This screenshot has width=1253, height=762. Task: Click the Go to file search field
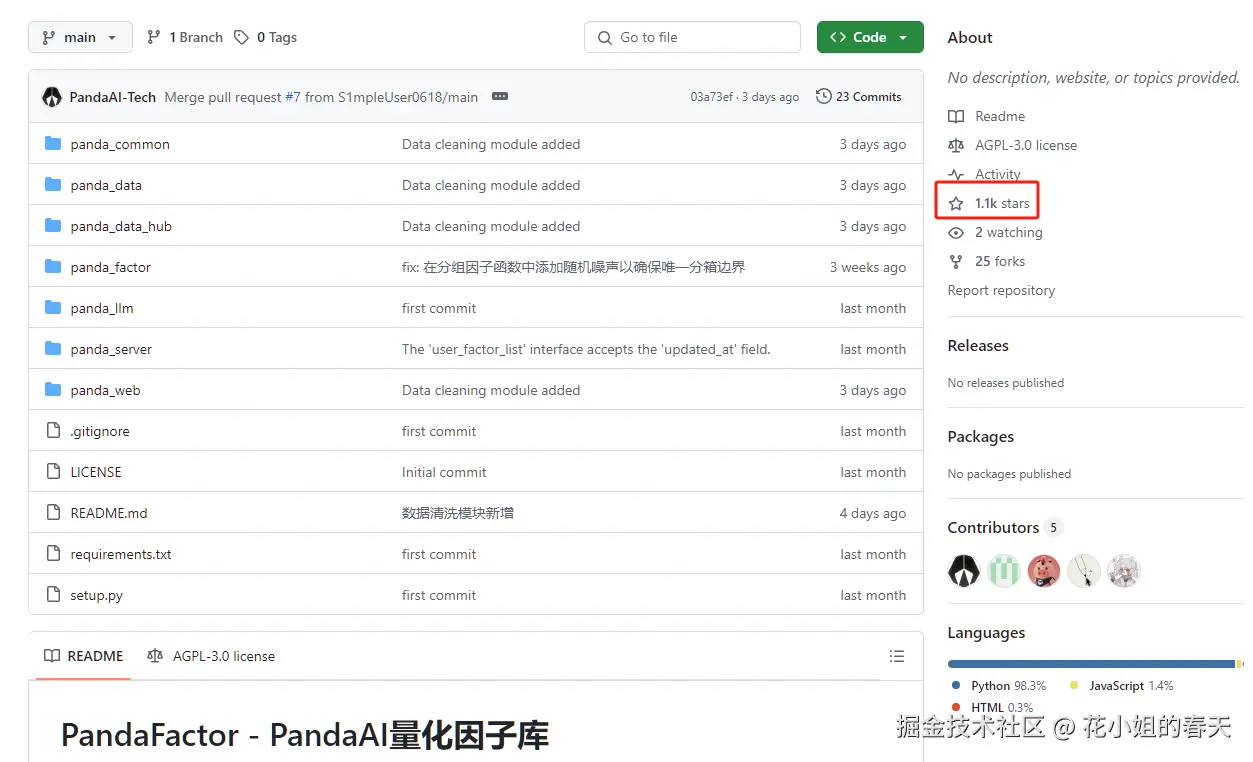[x=692, y=37]
